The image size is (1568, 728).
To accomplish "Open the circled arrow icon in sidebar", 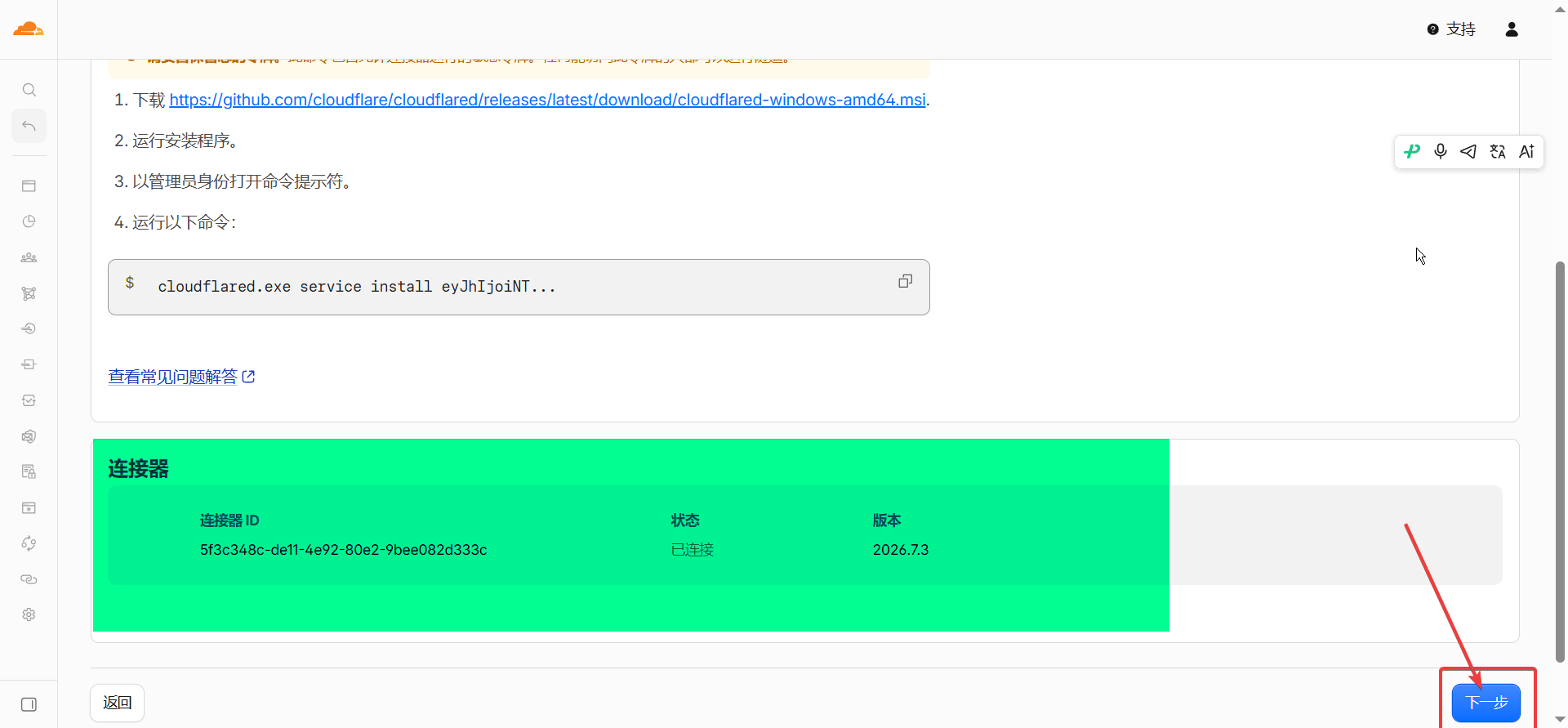I will pos(29,328).
